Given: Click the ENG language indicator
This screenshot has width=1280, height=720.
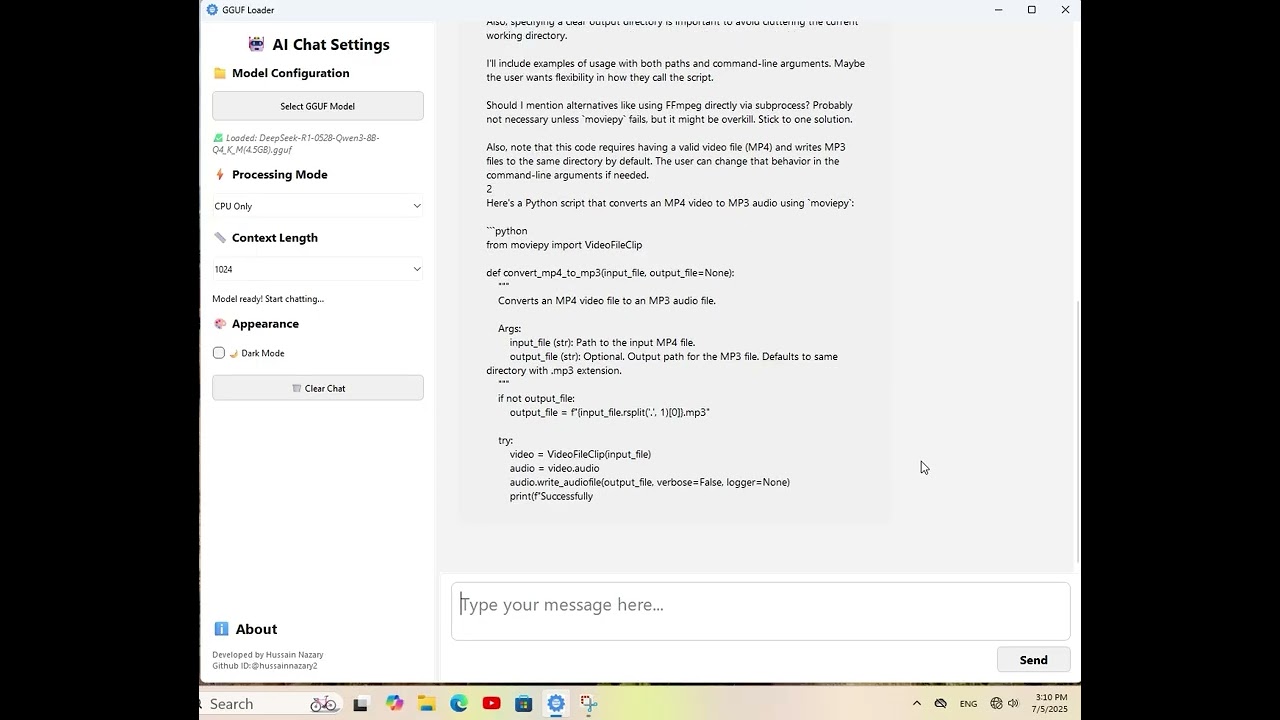Looking at the screenshot, I should (x=968, y=704).
